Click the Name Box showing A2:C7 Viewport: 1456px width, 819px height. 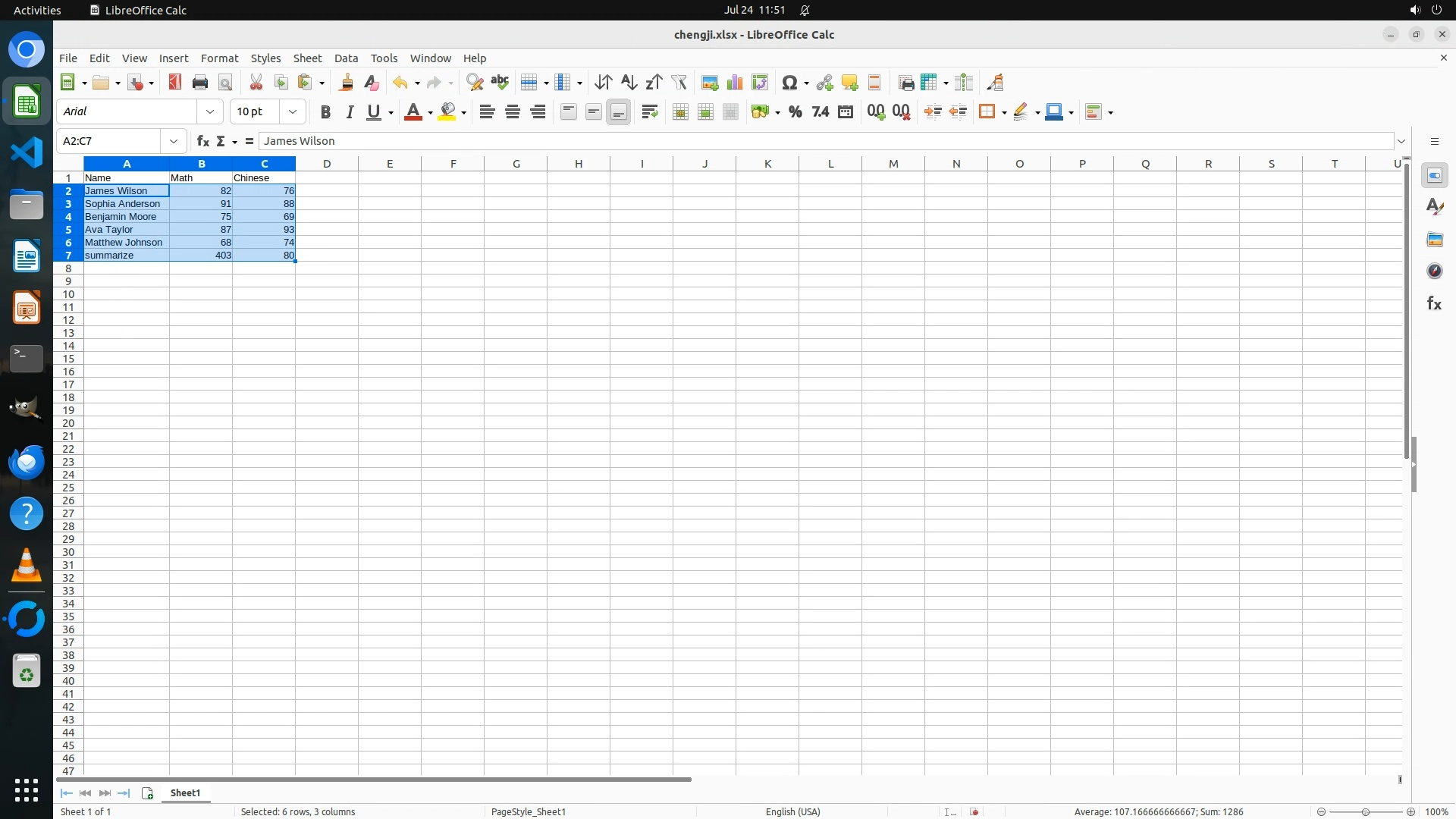110,141
